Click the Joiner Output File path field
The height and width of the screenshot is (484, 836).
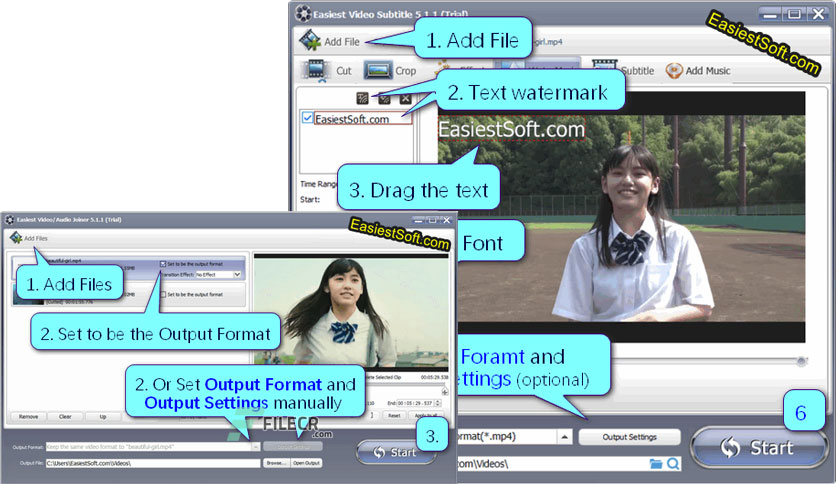coord(153,463)
